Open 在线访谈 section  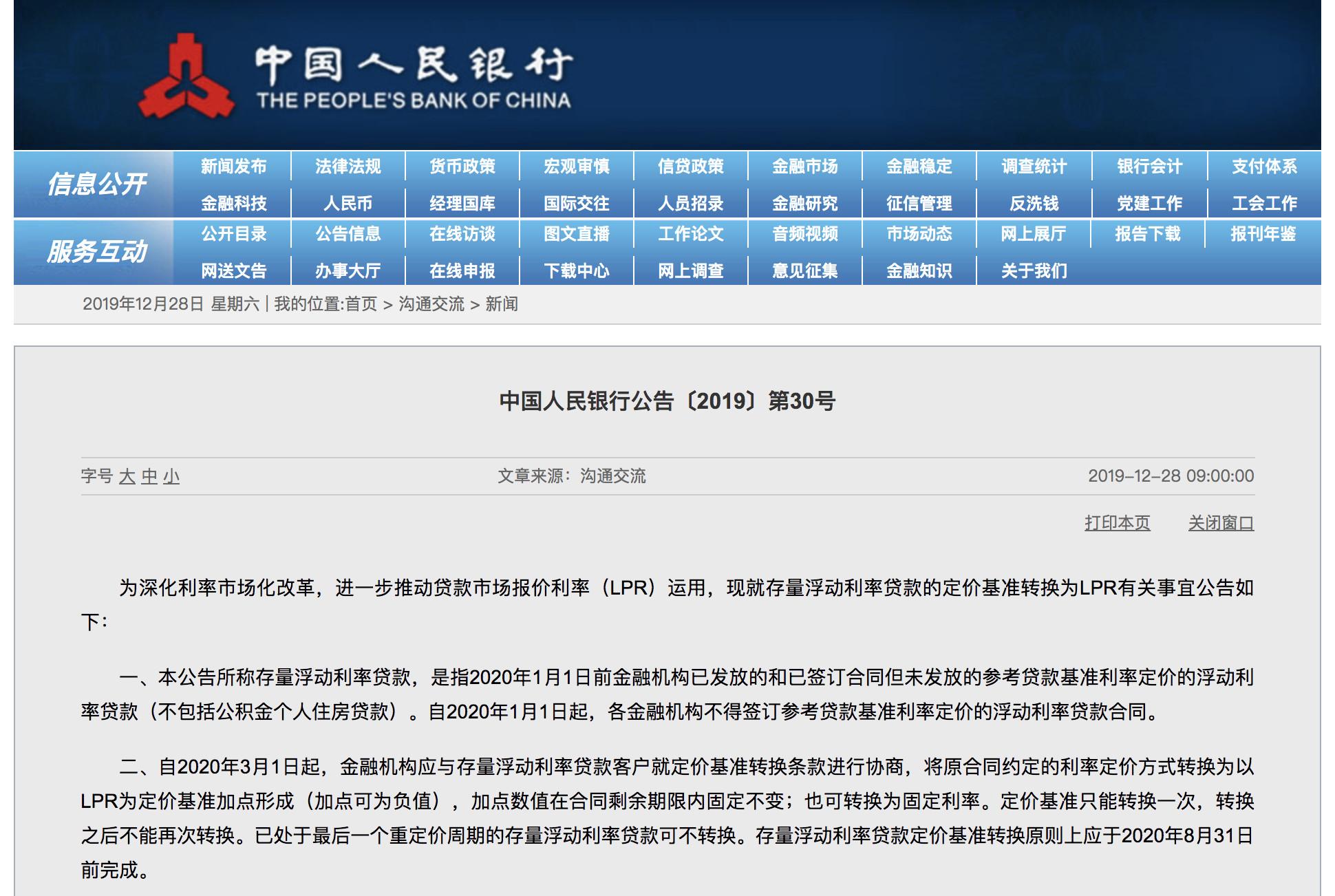click(x=462, y=234)
